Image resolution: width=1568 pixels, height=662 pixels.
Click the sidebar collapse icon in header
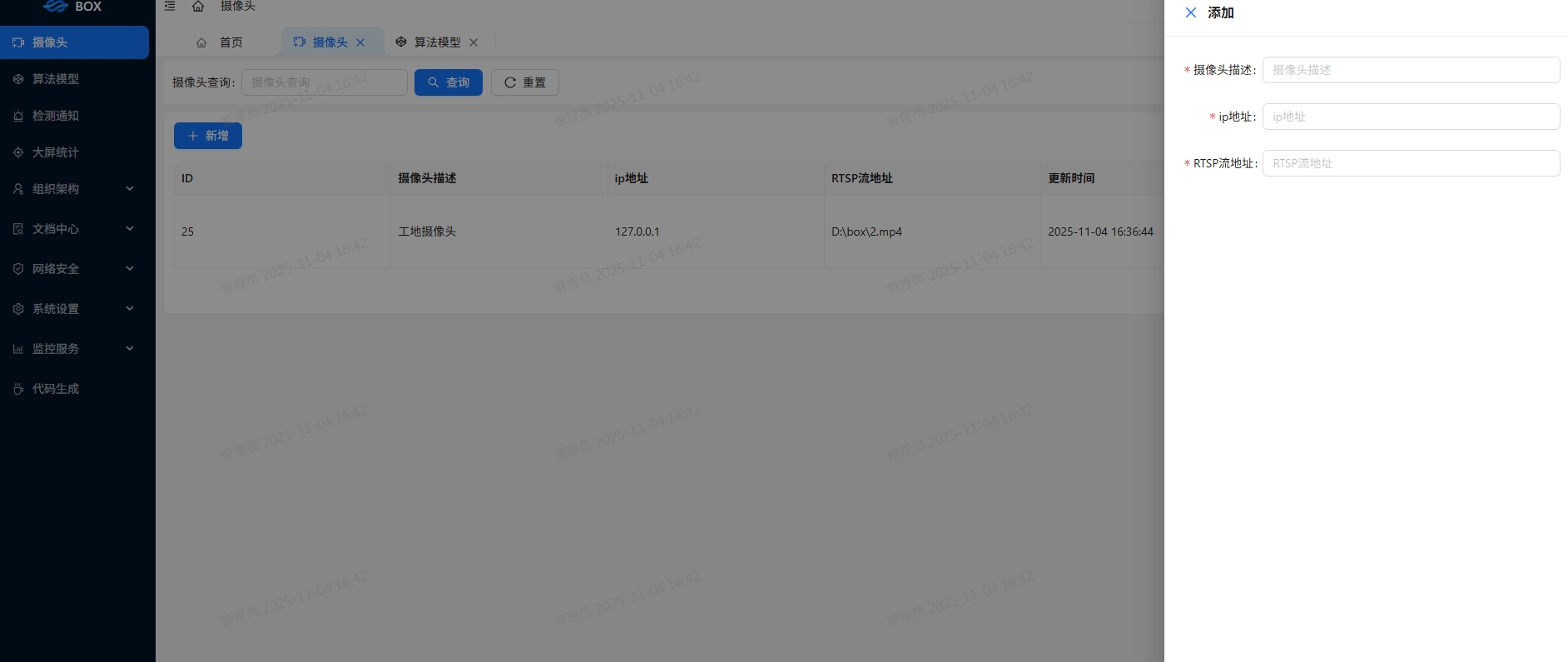click(x=170, y=6)
